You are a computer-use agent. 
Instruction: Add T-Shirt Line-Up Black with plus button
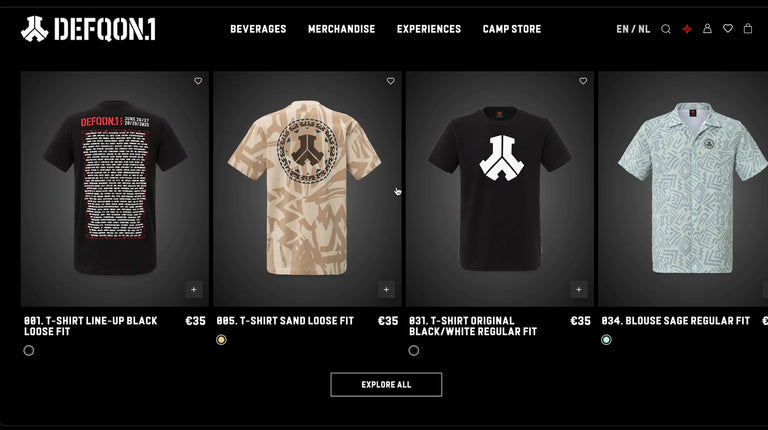coord(194,289)
